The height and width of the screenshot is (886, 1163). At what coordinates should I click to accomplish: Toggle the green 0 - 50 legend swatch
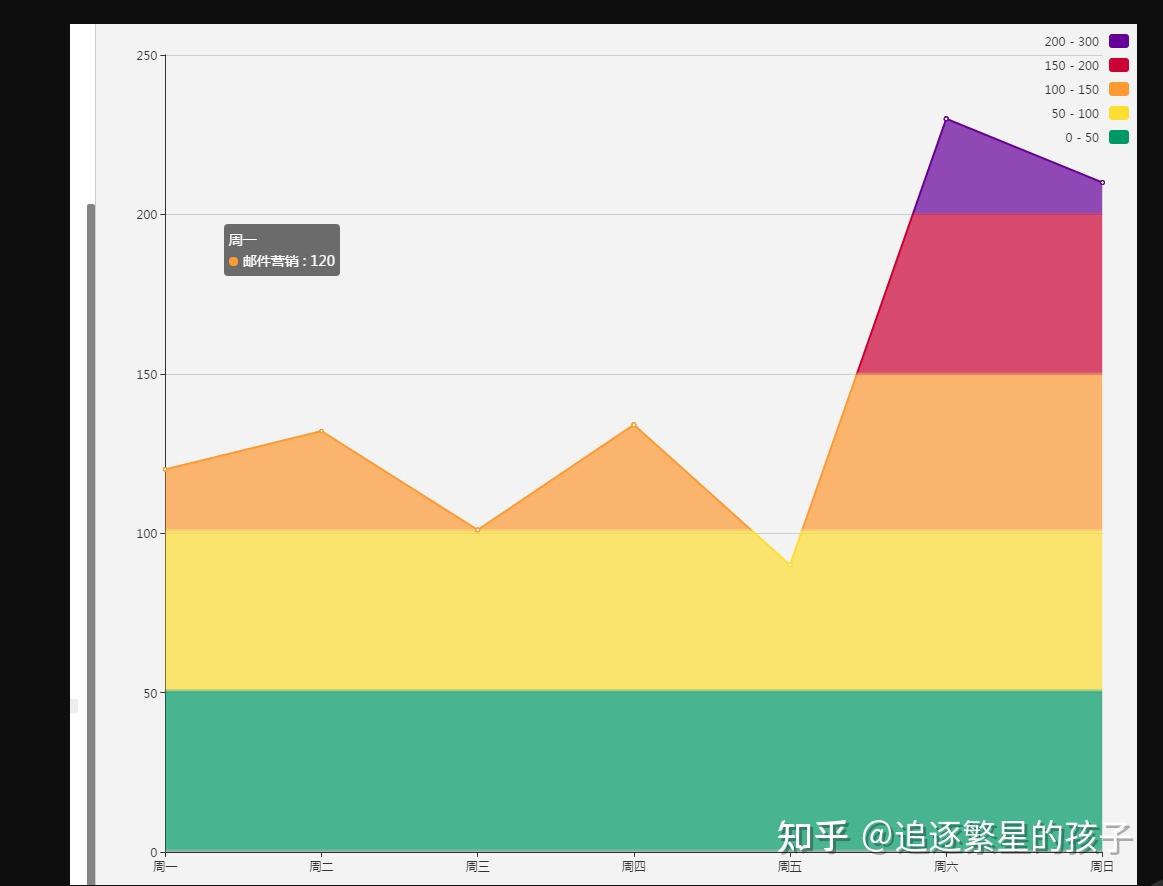click(x=1118, y=137)
